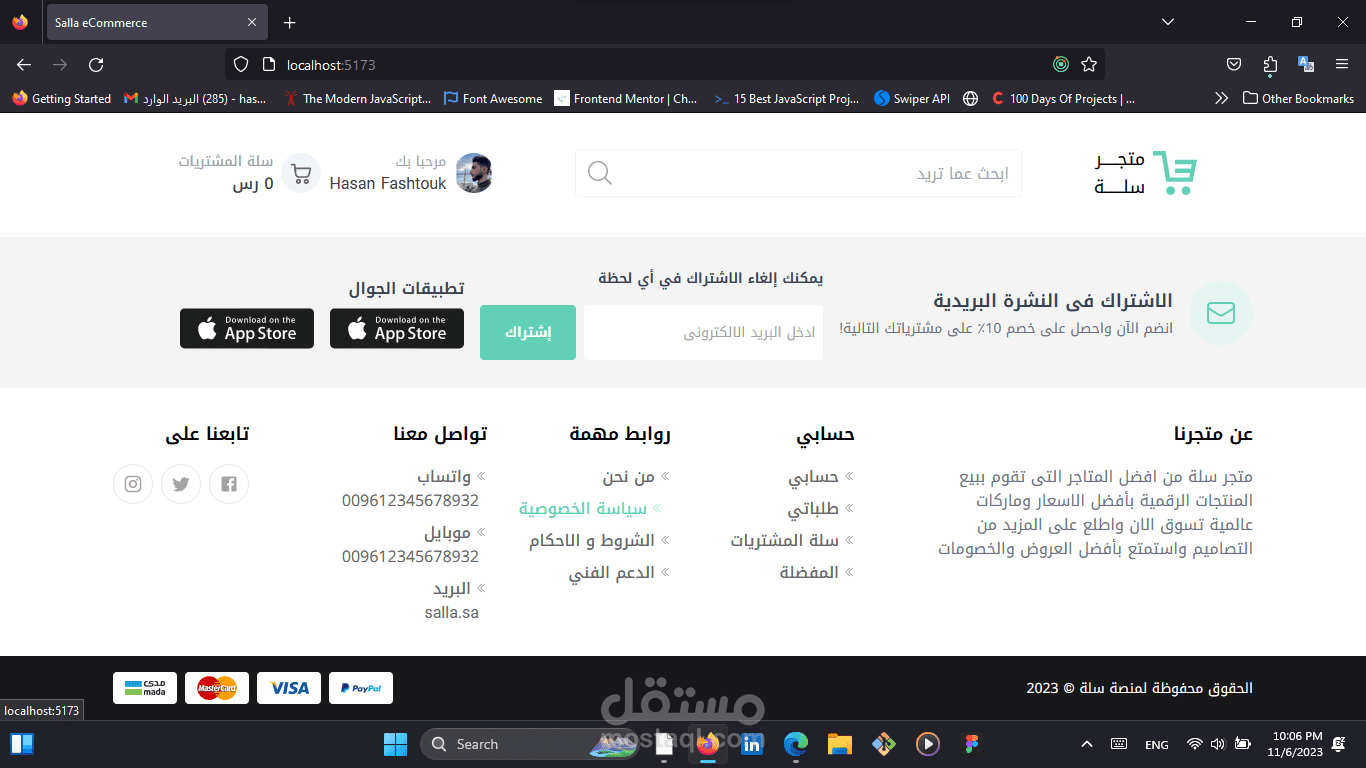1366x768 pixels.
Task: Open the حسابي link under the account column
Action: pos(813,477)
